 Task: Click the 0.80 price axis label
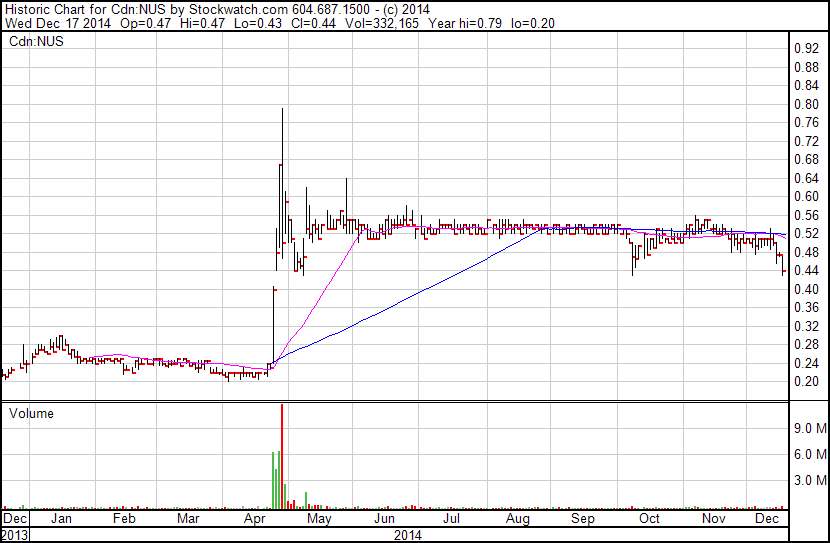click(805, 105)
